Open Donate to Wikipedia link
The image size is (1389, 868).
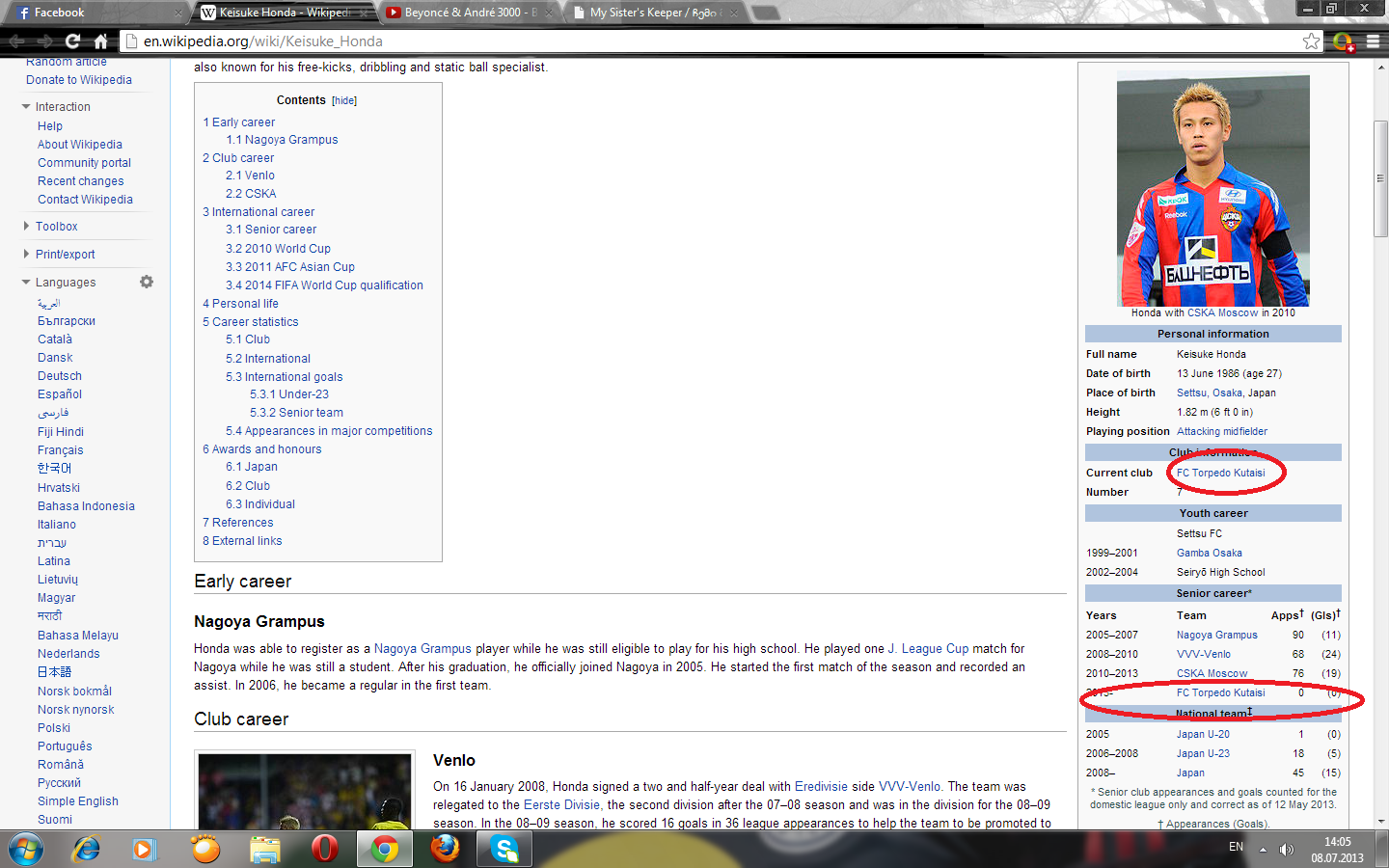[x=79, y=80]
